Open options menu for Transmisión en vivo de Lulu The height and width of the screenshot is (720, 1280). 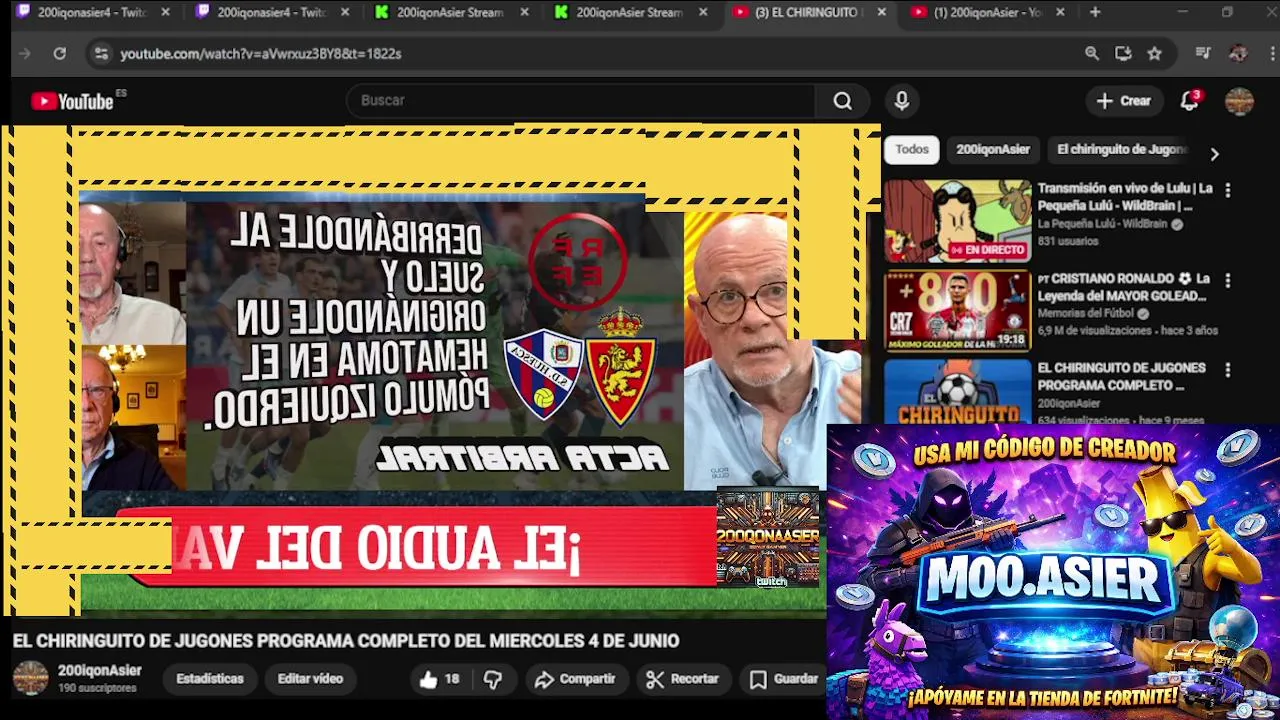(x=1228, y=190)
